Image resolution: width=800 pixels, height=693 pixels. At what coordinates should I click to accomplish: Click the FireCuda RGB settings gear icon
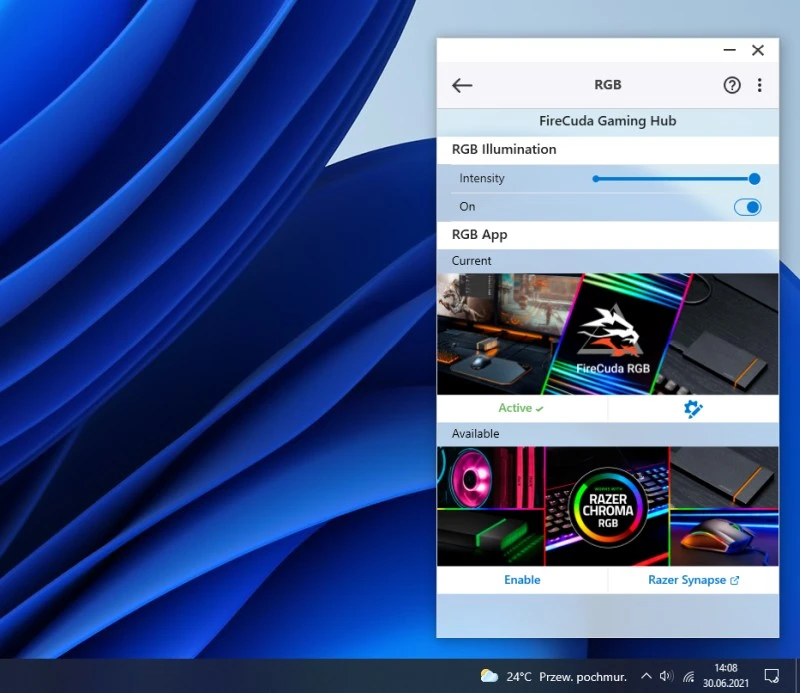coord(693,408)
